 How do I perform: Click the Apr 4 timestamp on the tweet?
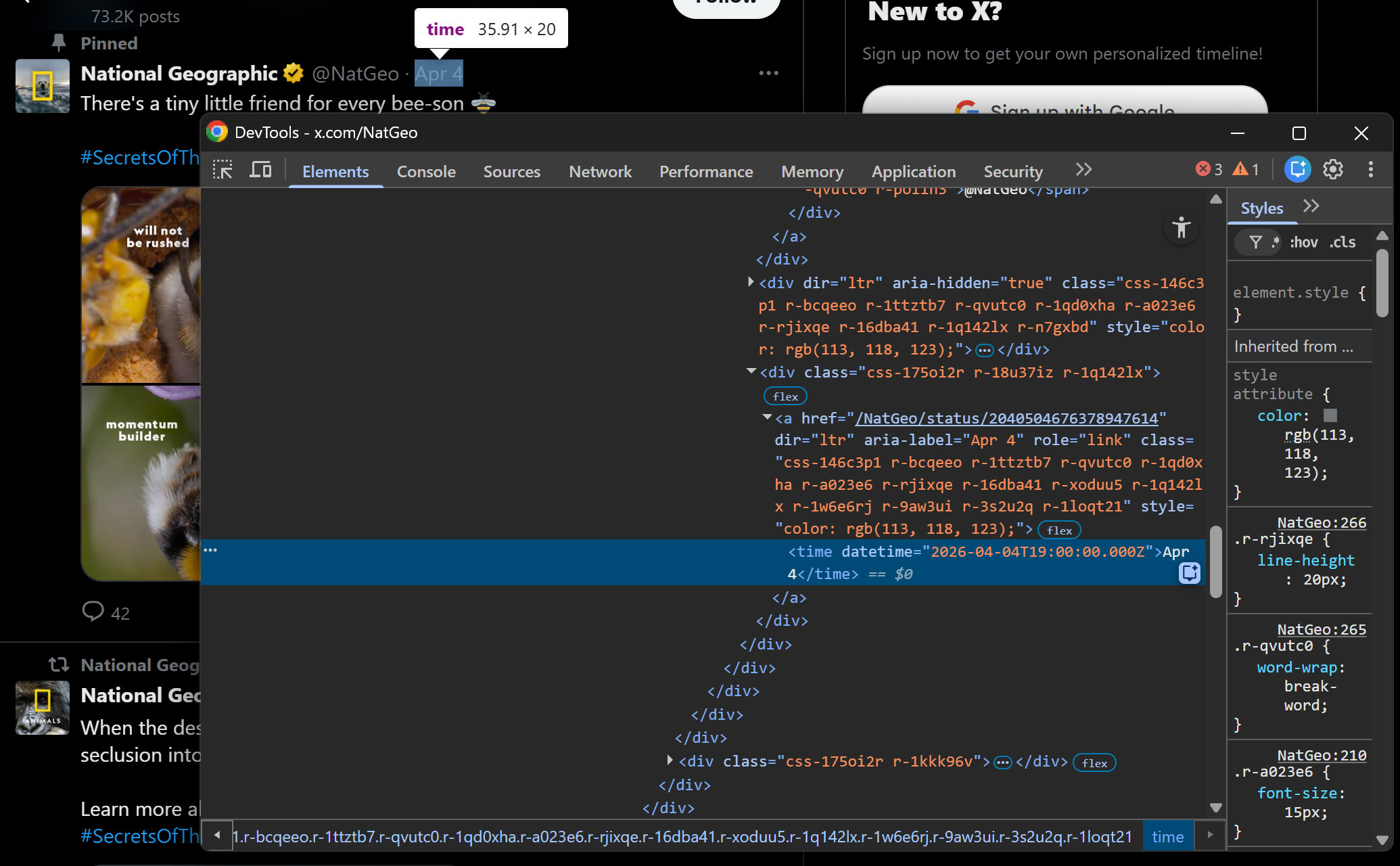(x=439, y=74)
